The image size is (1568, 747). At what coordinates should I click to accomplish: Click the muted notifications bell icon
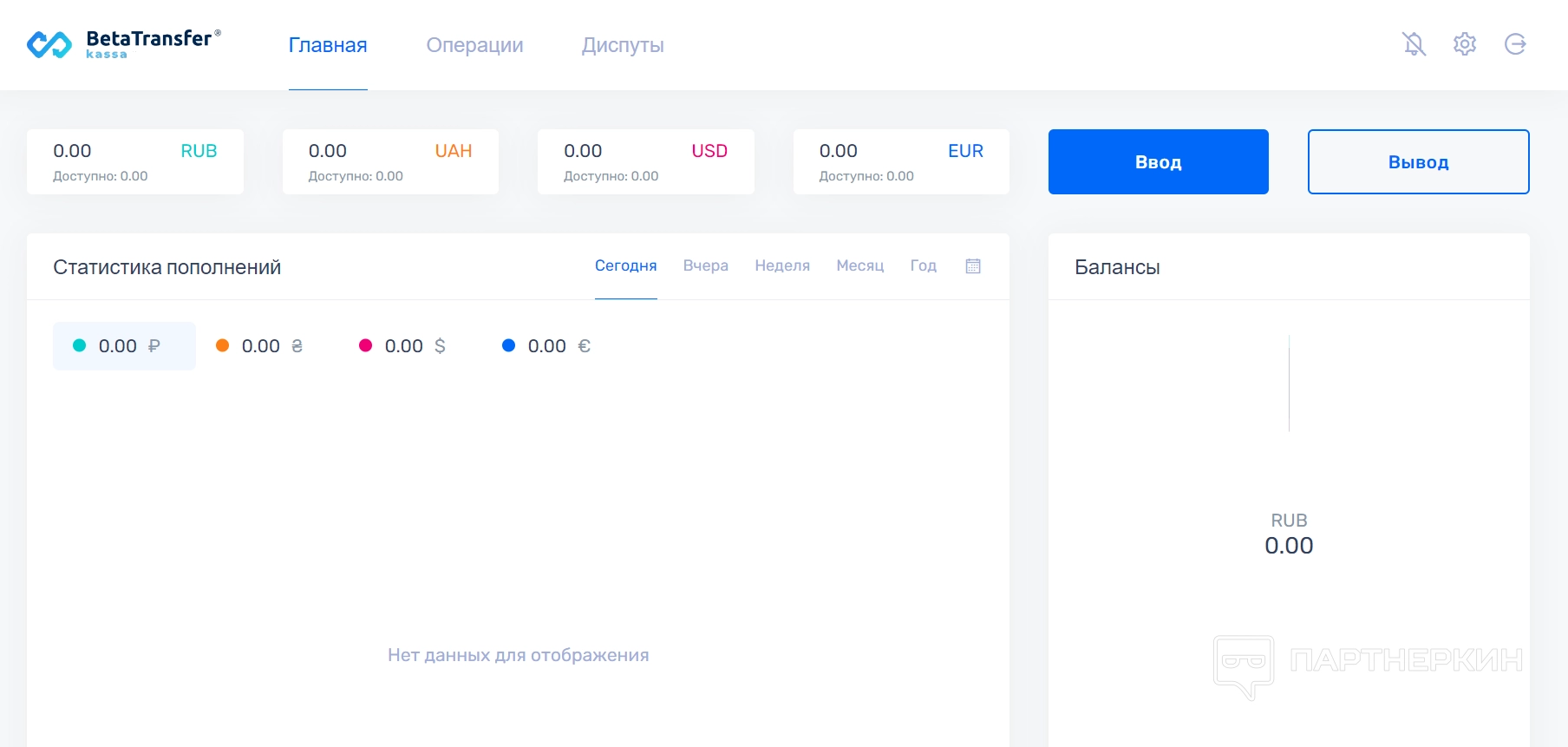click(1414, 44)
